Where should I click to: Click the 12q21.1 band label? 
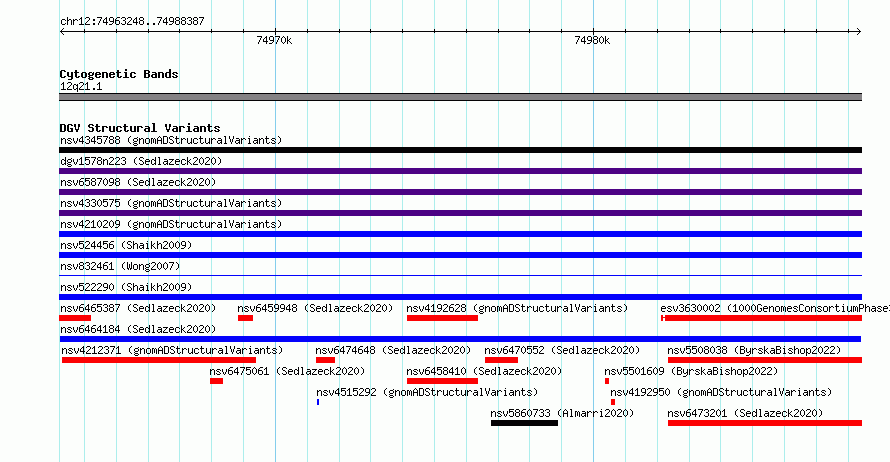81,86
